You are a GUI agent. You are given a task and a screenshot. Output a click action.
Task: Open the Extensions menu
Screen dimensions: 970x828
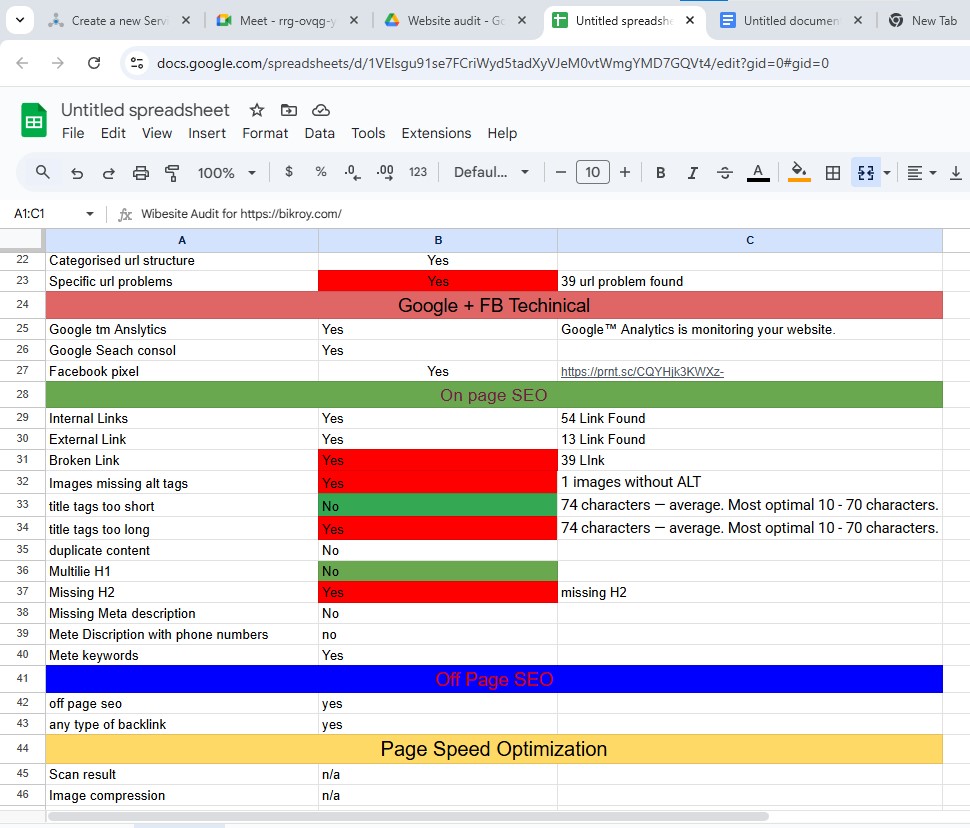pyautogui.click(x=436, y=133)
